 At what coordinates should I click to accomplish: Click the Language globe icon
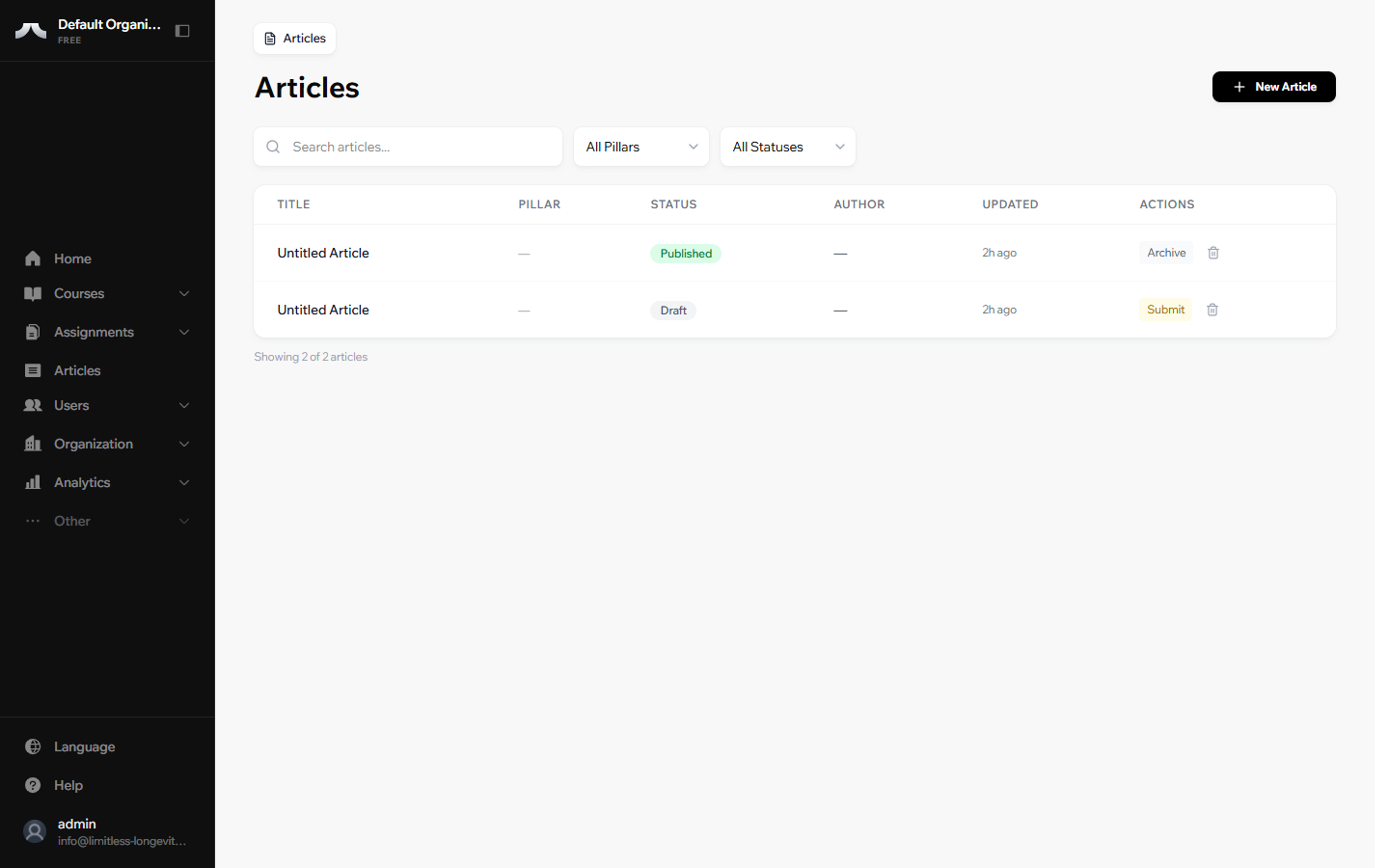click(33, 746)
